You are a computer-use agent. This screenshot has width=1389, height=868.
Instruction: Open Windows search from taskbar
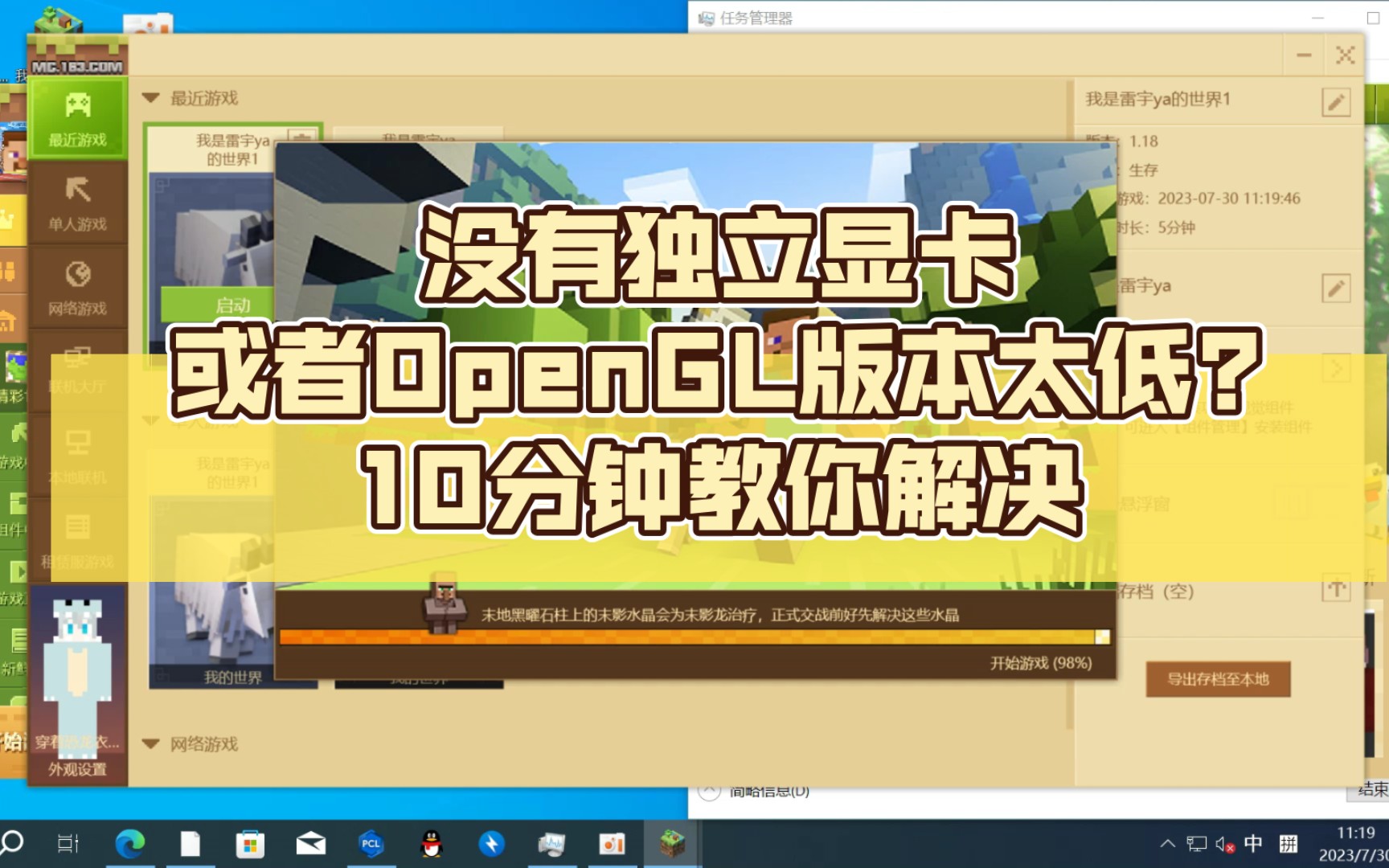[13, 843]
